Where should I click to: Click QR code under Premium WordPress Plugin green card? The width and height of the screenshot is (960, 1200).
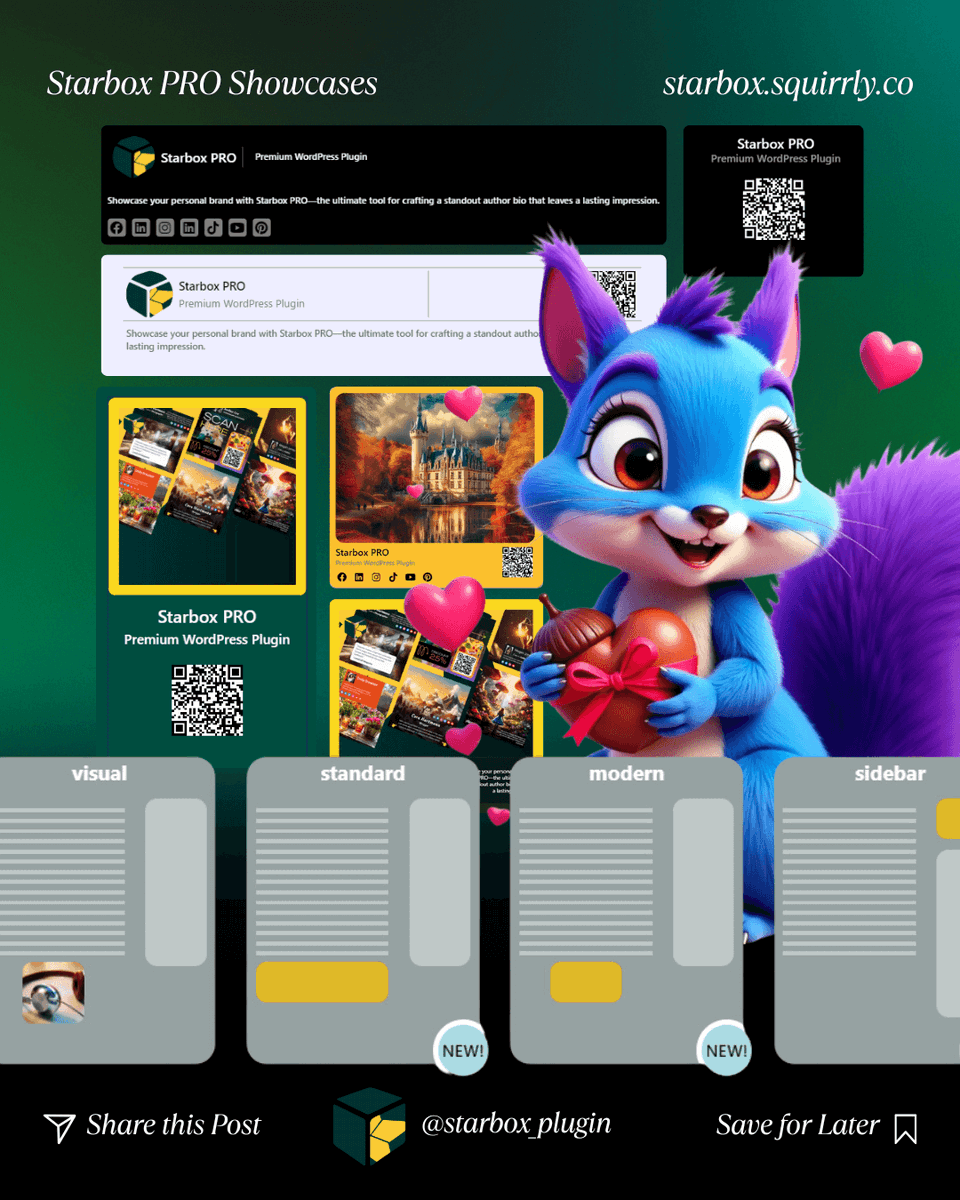(x=208, y=700)
